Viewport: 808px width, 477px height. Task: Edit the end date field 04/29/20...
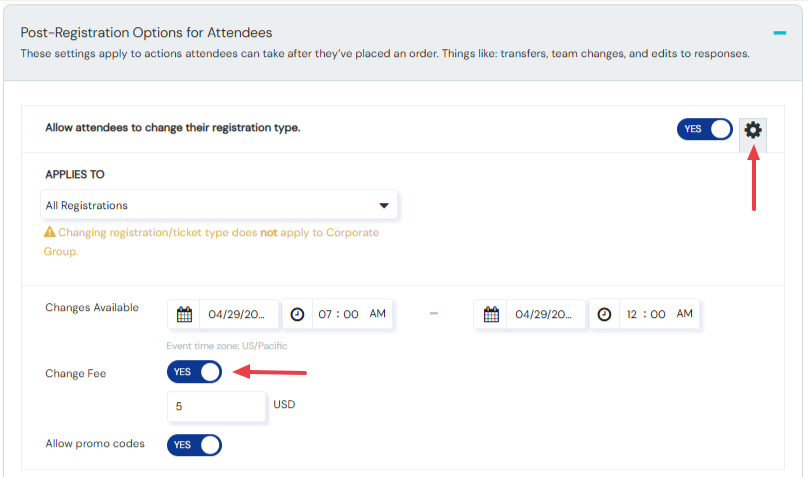coord(546,314)
